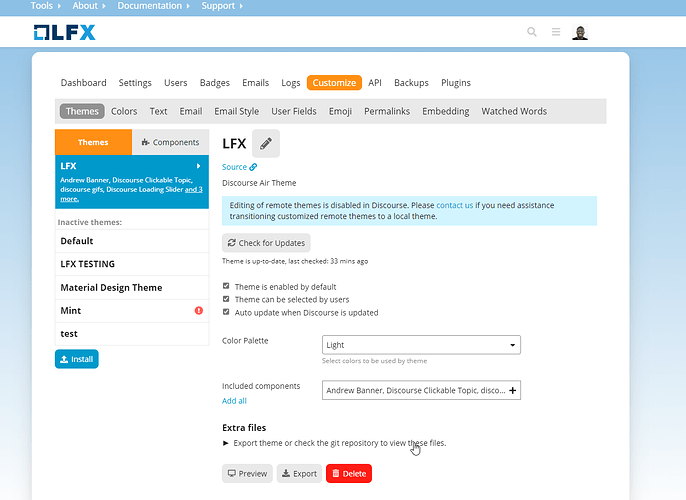This screenshot has width=686, height=500.
Task: Switch to the Text sub-tab
Action: pyautogui.click(x=158, y=111)
